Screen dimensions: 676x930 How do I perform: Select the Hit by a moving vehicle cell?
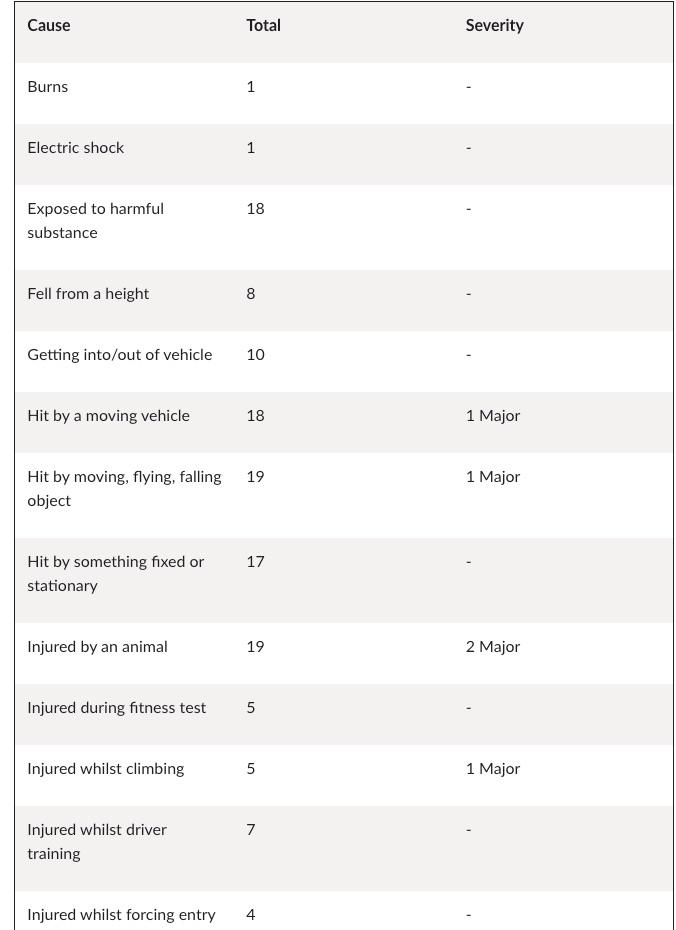click(x=108, y=416)
